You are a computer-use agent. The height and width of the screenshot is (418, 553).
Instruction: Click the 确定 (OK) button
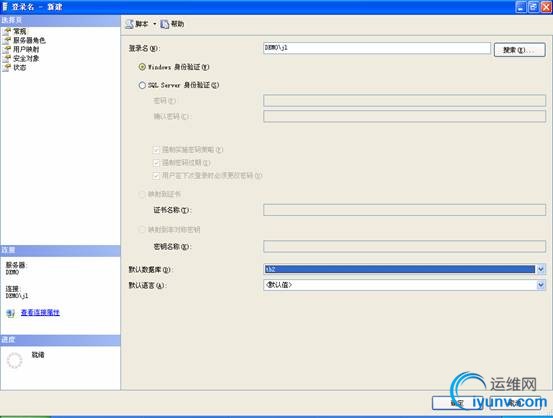(x=457, y=403)
